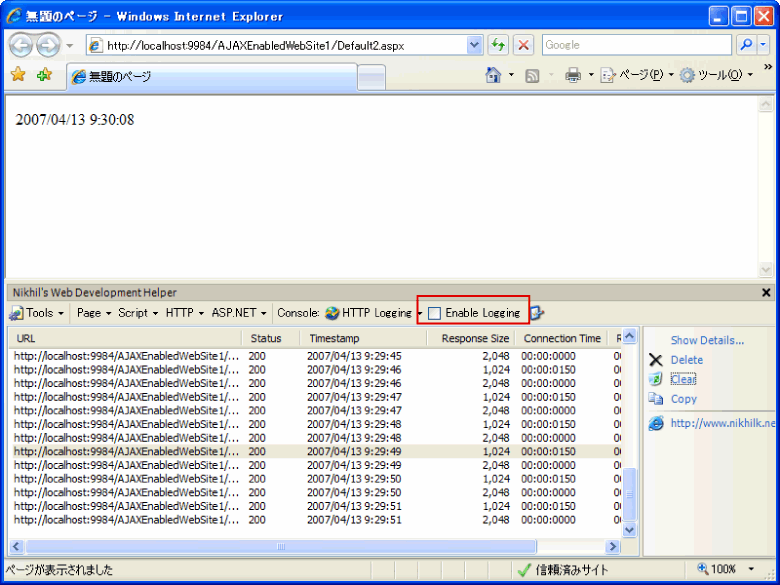Open the http://www.nikhilk.net link
The height and width of the screenshot is (585, 780).
coord(722,423)
